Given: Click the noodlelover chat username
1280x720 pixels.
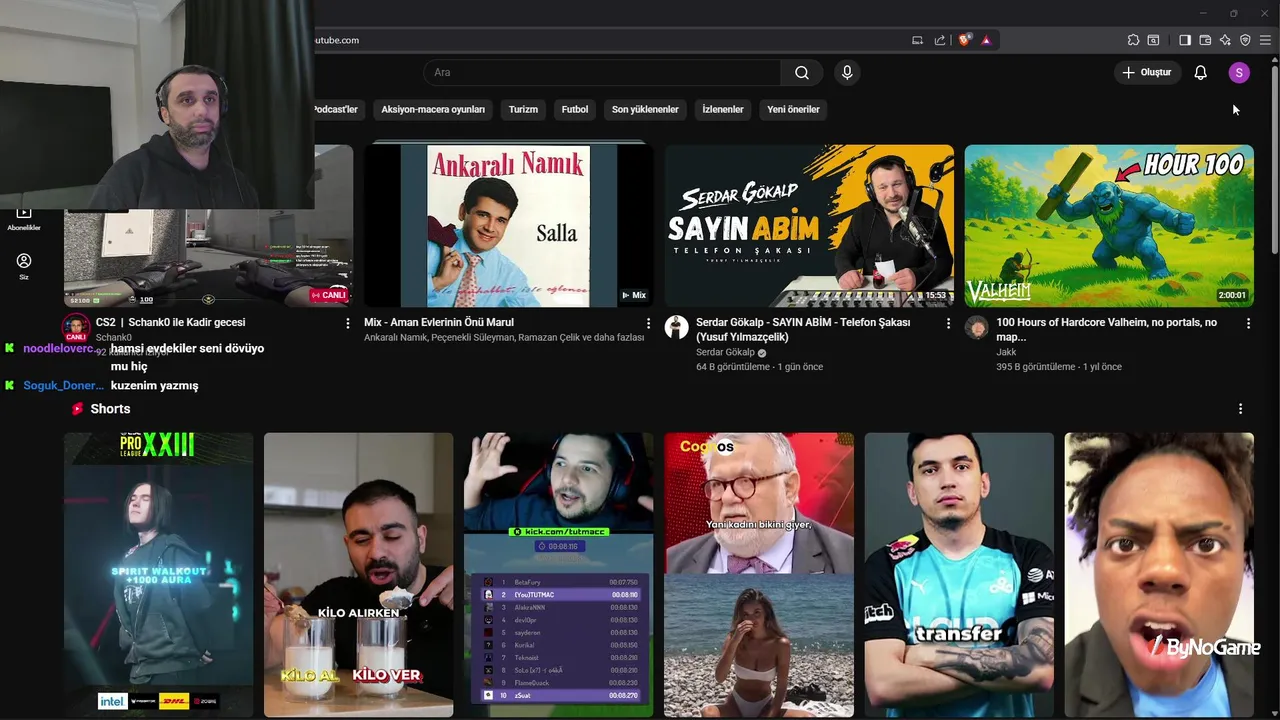Looking at the screenshot, I should [59, 348].
